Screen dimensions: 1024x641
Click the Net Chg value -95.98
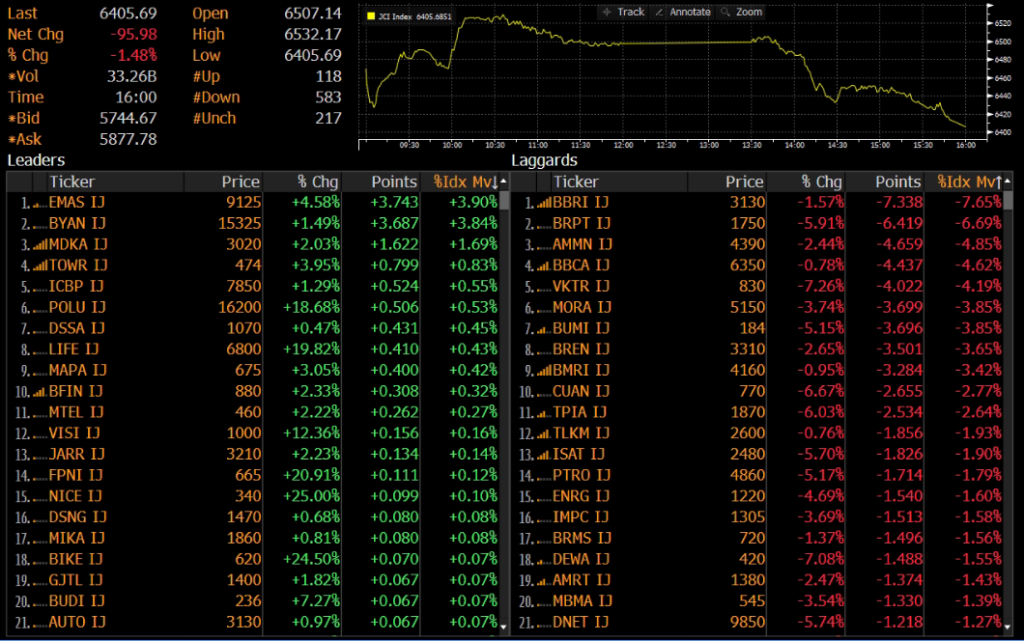[133, 34]
